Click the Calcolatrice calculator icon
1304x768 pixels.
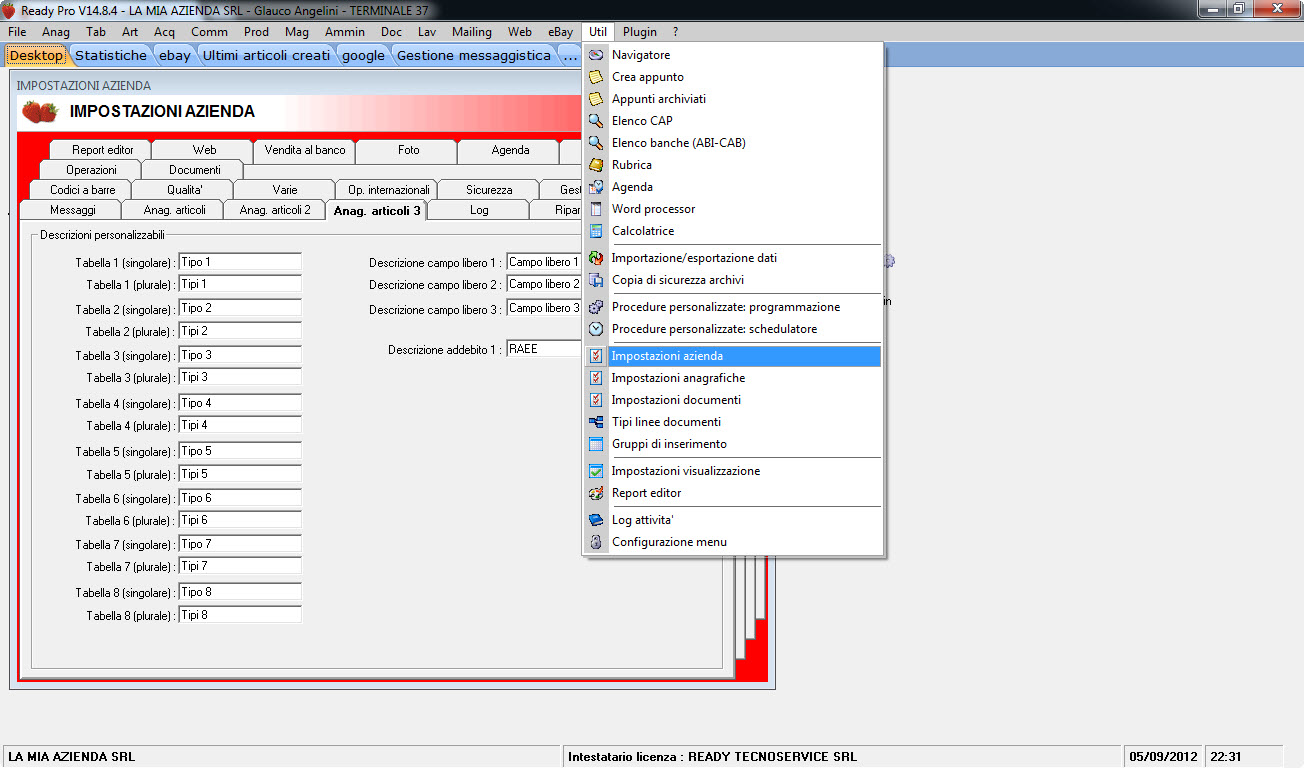596,231
